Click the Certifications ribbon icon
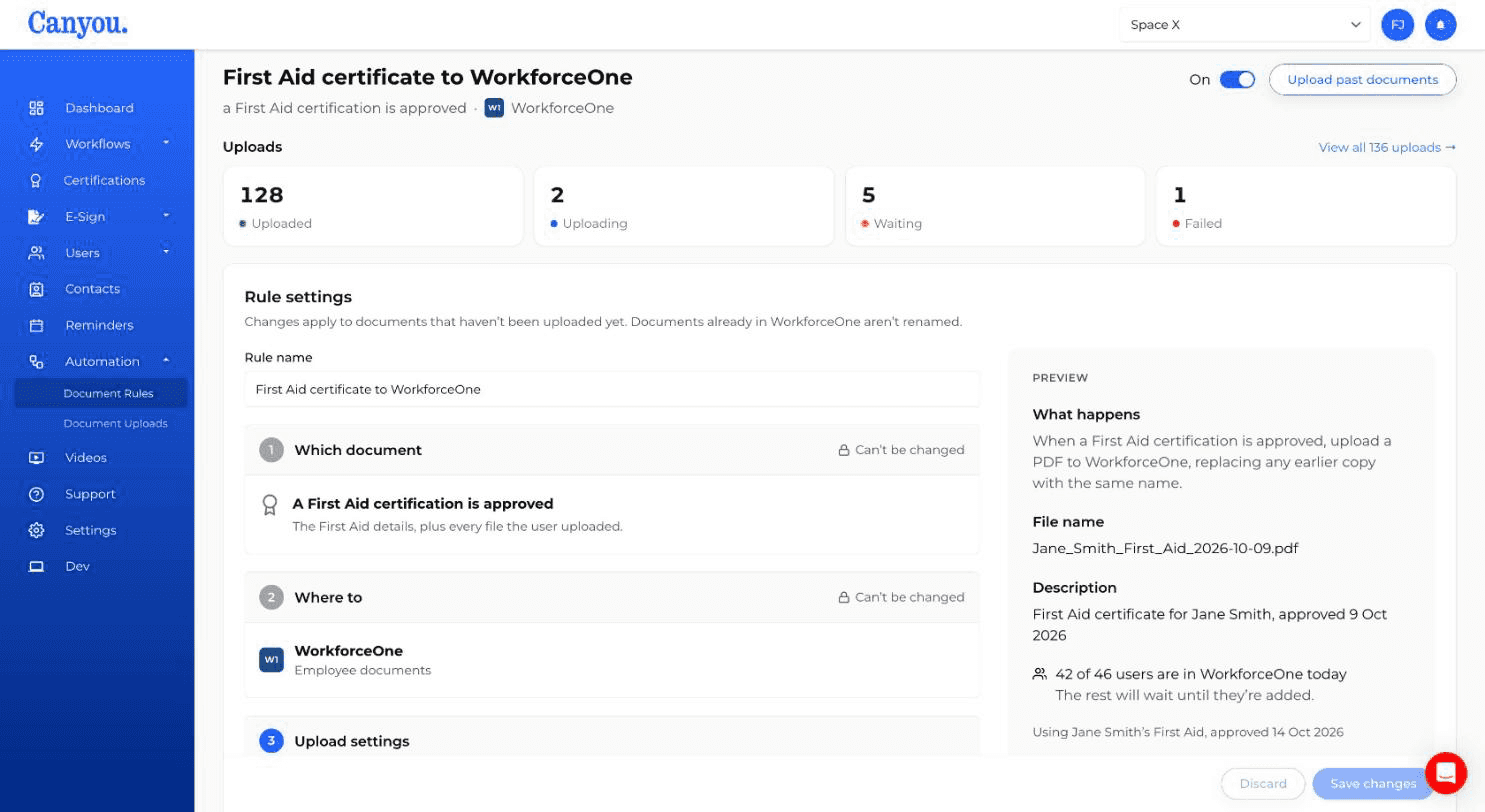The image size is (1485, 812). click(x=36, y=180)
